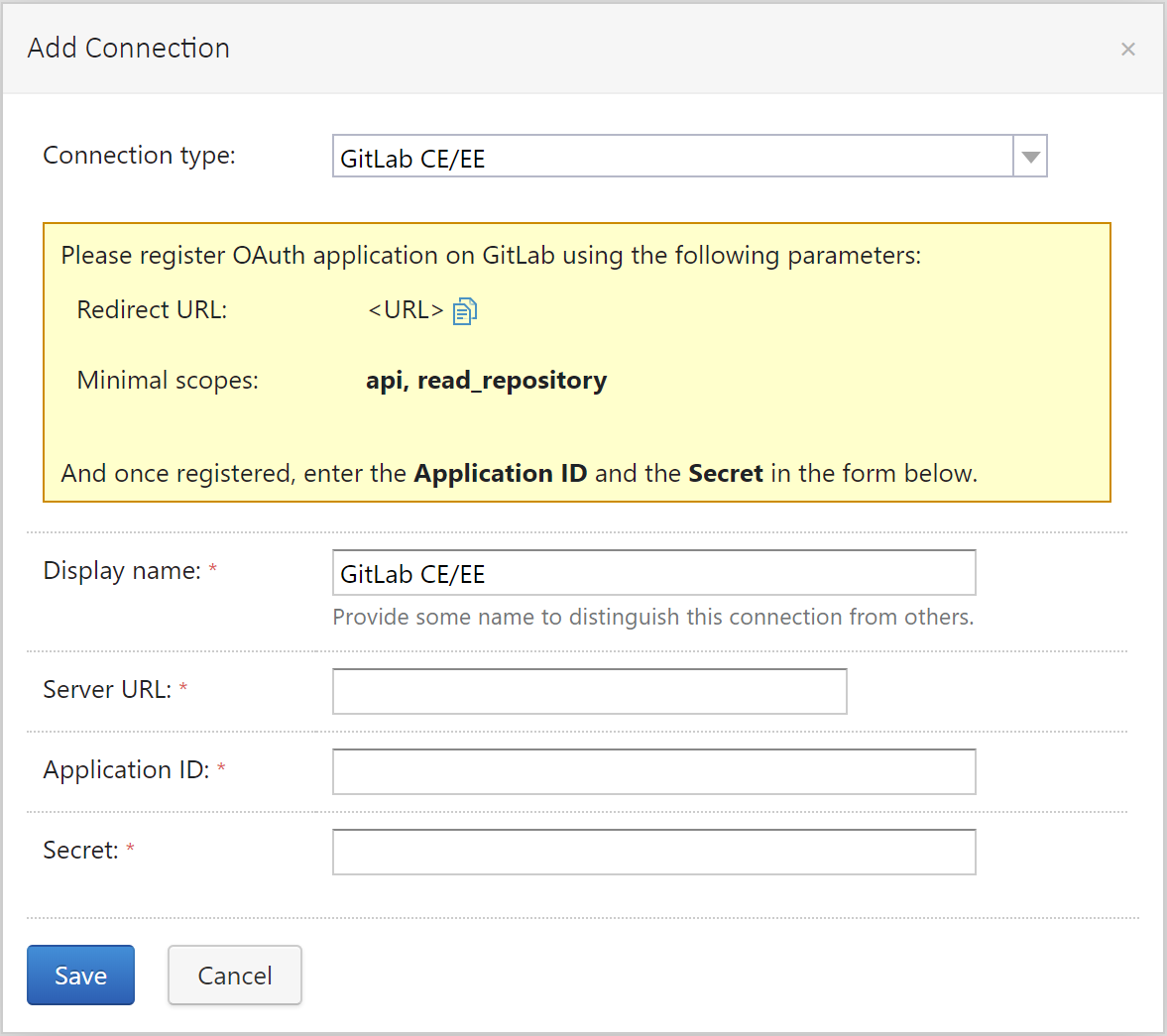Open the GitLab CE/EE connection type combo box

click(672, 157)
